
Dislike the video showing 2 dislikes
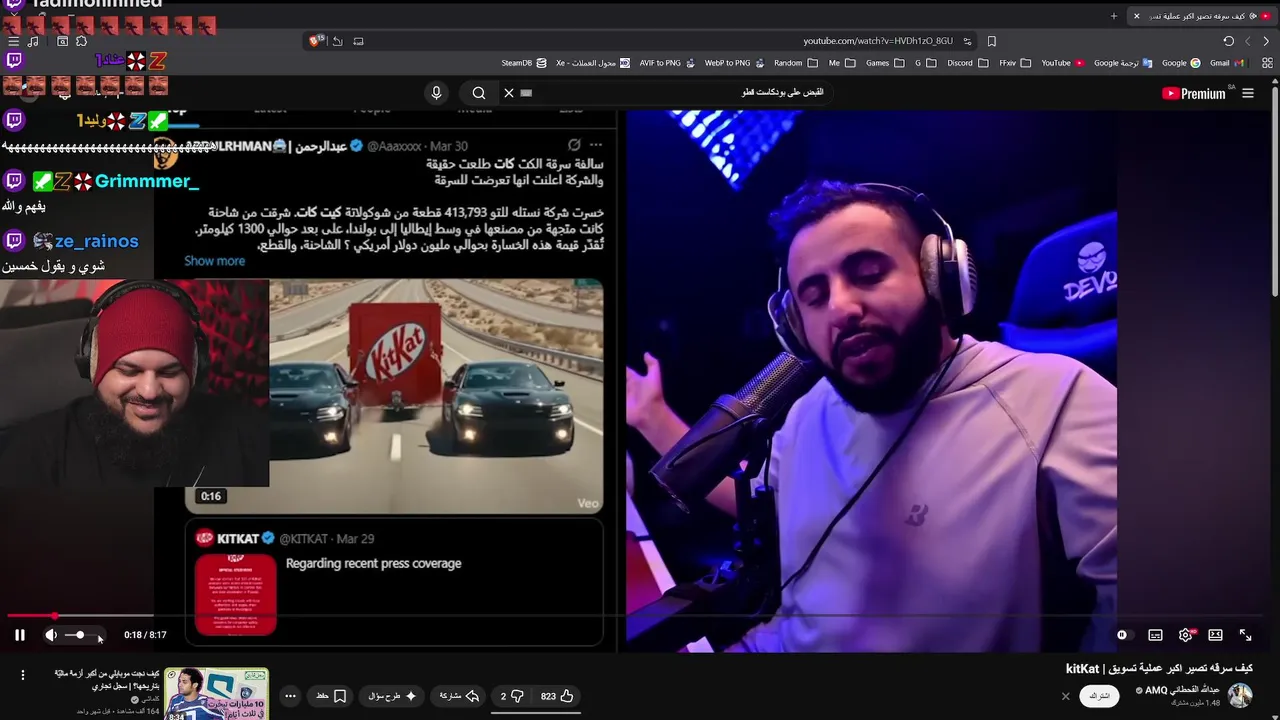pyautogui.click(x=512, y=696)
